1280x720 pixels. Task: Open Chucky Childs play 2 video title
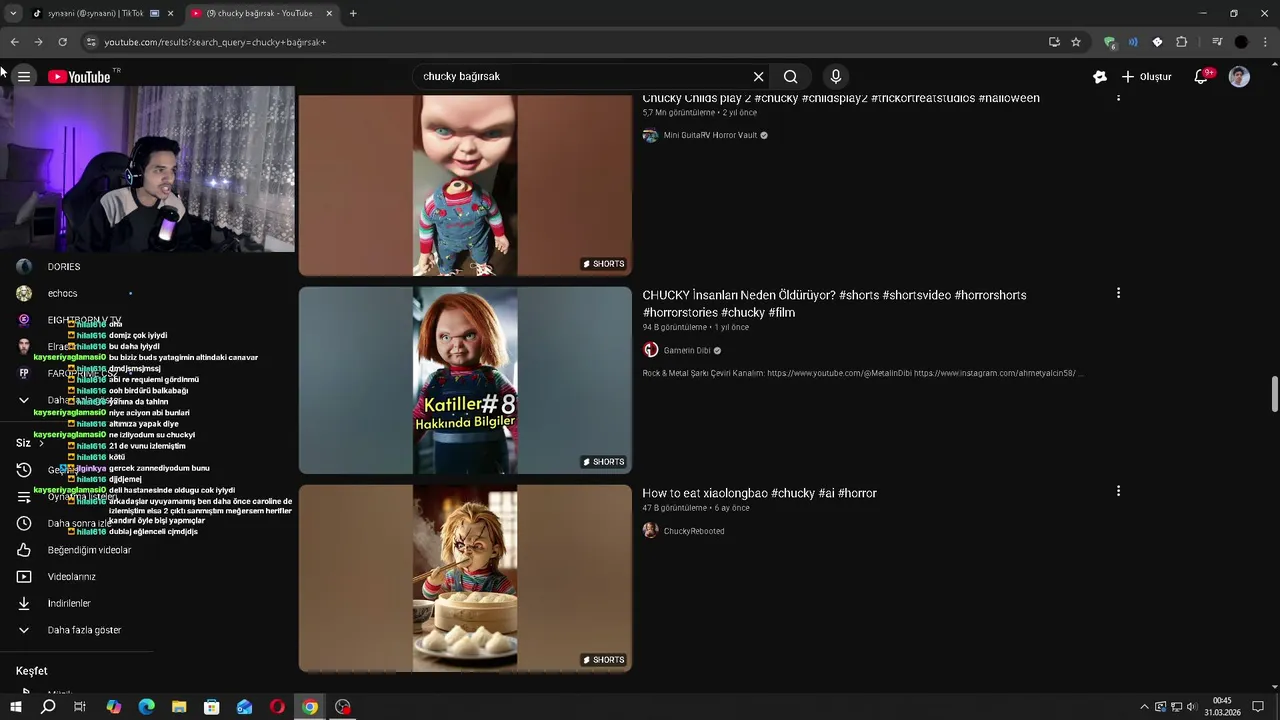pyautogui.click(x=841, y=98)
